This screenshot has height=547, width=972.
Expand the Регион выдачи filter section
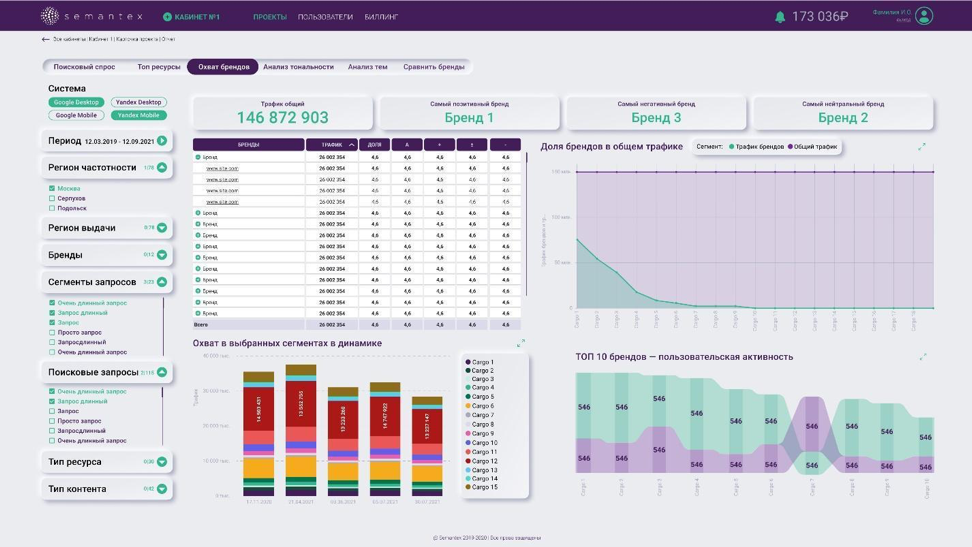pos(162,228)
